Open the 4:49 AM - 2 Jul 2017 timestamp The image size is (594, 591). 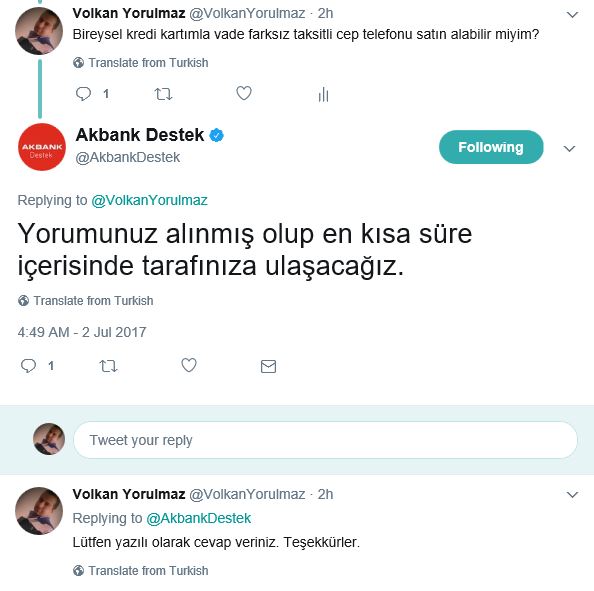(x=82, y=332)
